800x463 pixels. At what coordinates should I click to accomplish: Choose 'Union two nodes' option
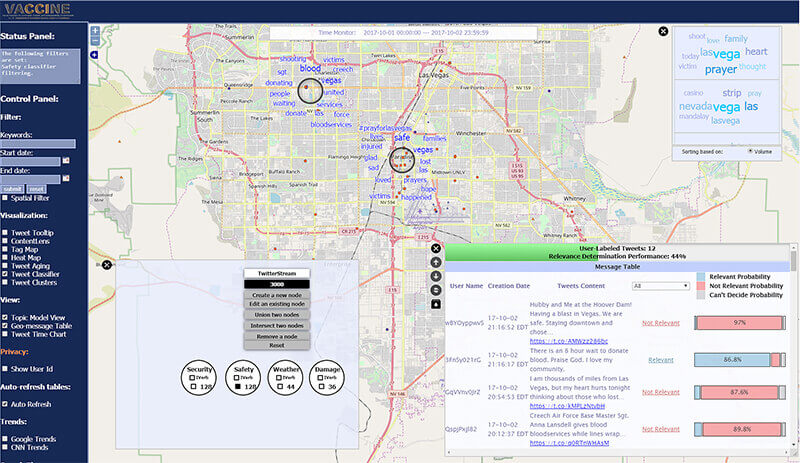coord(277,315)
